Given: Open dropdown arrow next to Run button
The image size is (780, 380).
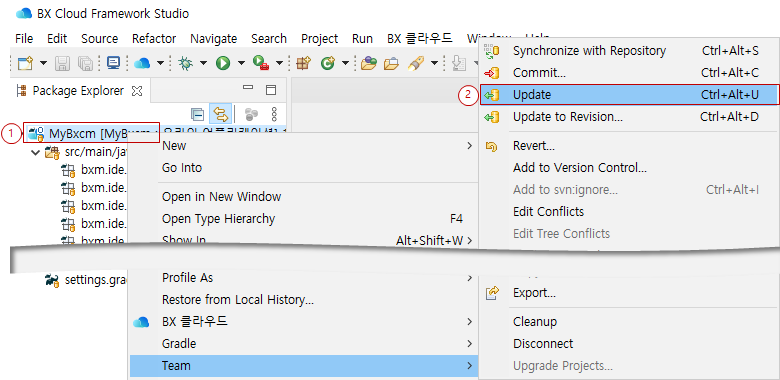Looking at the screenshot, I should click(241, 63).
